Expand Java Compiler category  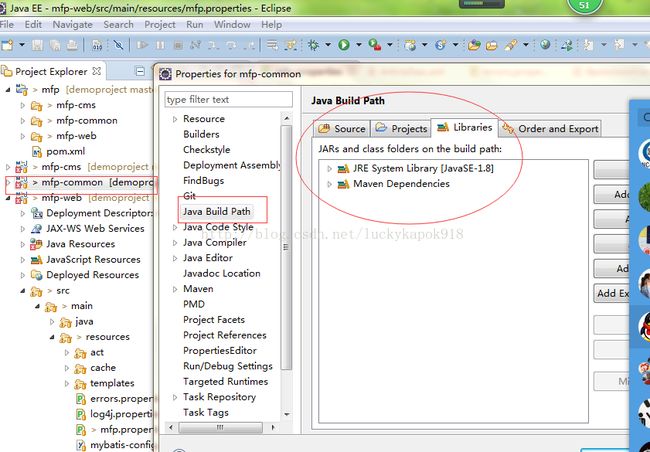click(x=175, y=243)
